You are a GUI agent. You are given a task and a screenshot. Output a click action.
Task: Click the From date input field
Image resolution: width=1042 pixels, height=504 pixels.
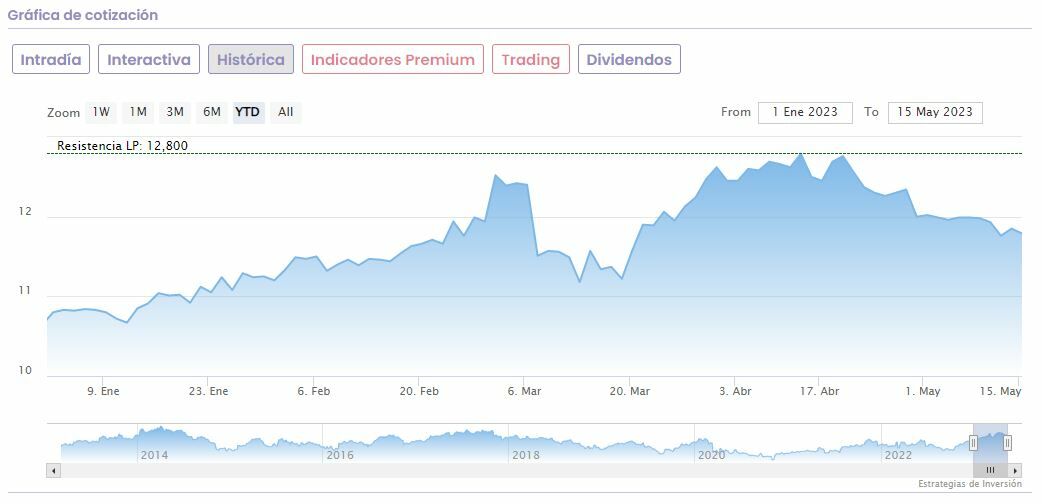click(x=805, y=112)
